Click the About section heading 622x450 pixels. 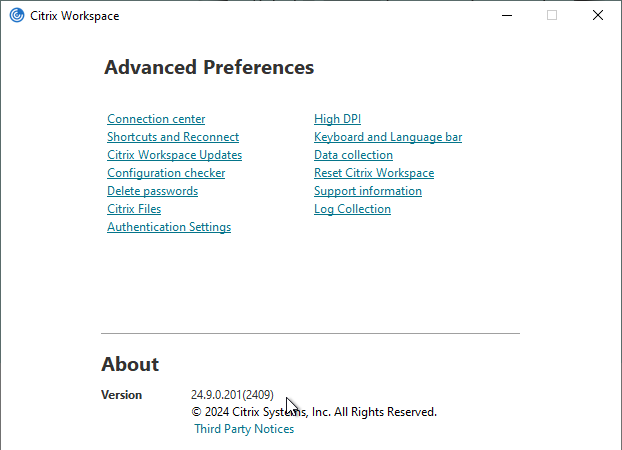point(130,364)
